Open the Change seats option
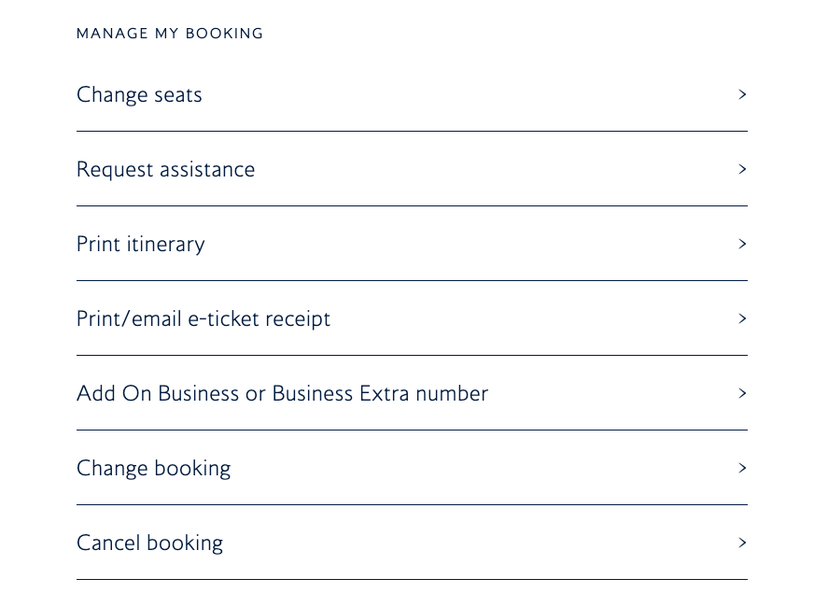Viewport: 828px width, 607px height. pyautogui.click(x=139, y=94)
